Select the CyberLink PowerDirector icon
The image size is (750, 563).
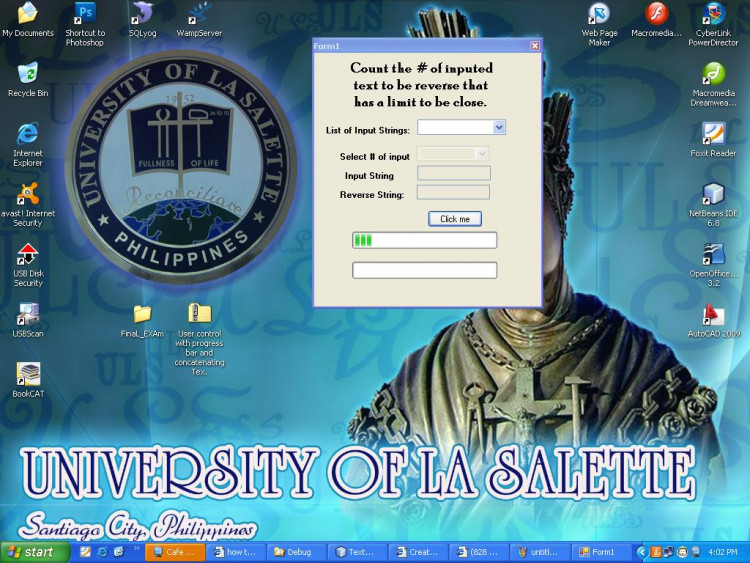coord(713,24)
